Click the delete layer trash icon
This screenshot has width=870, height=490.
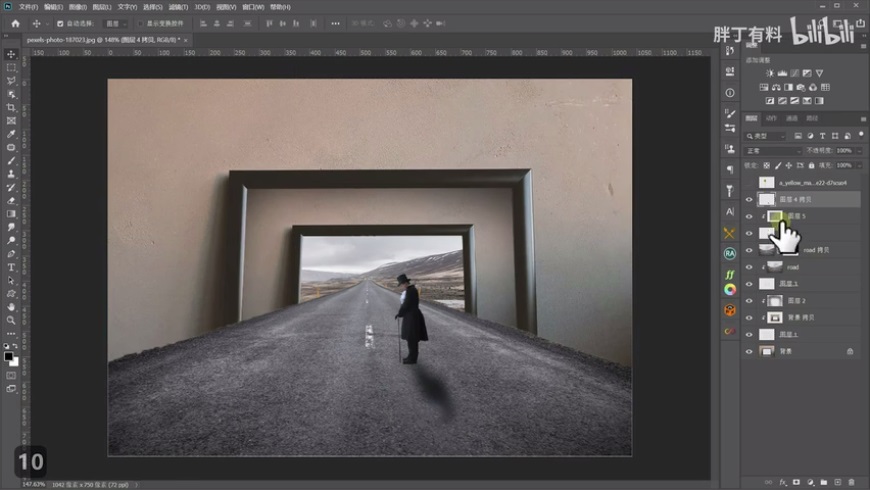tap(850, 482)
